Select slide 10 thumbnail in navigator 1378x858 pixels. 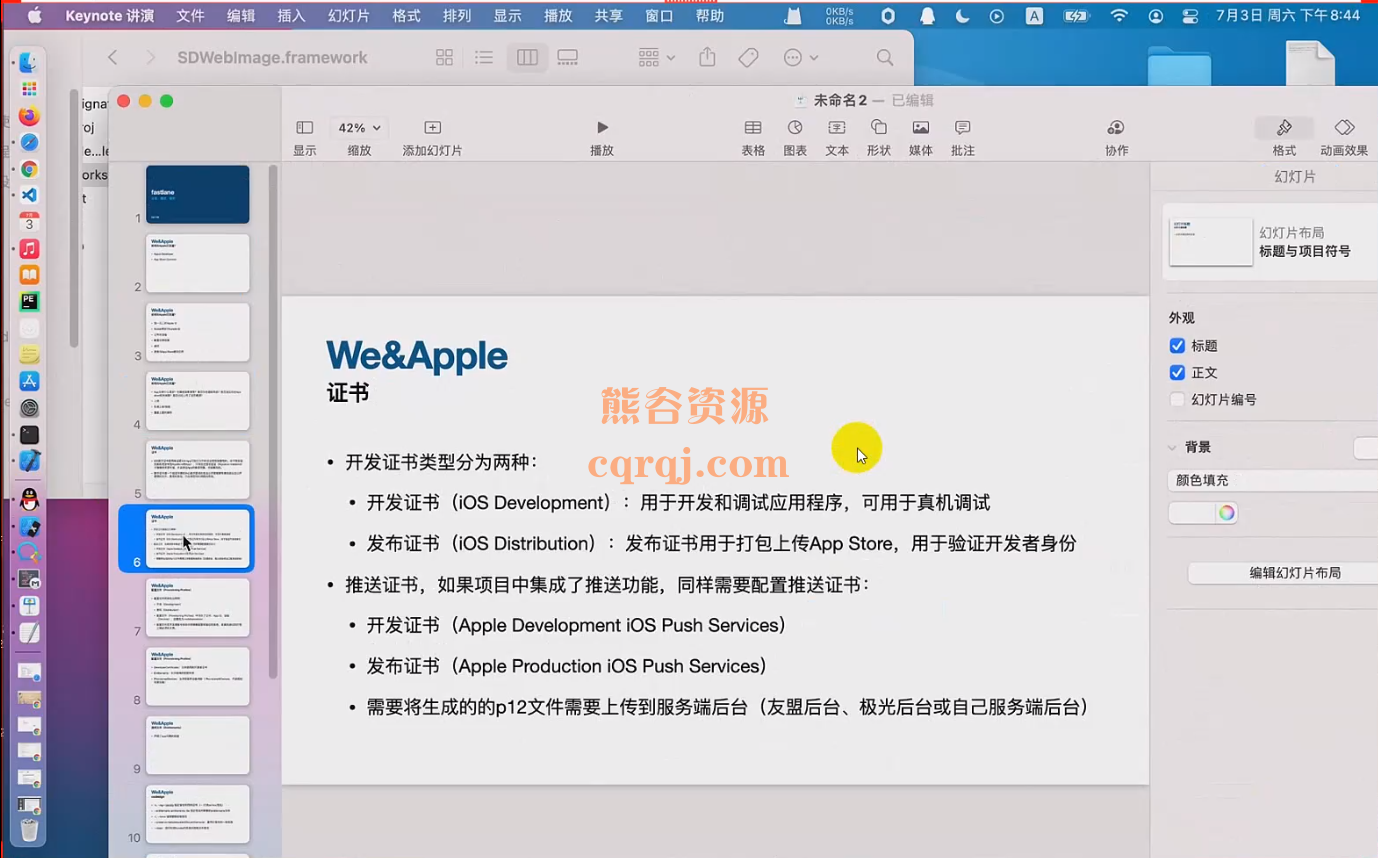(198, 814)
